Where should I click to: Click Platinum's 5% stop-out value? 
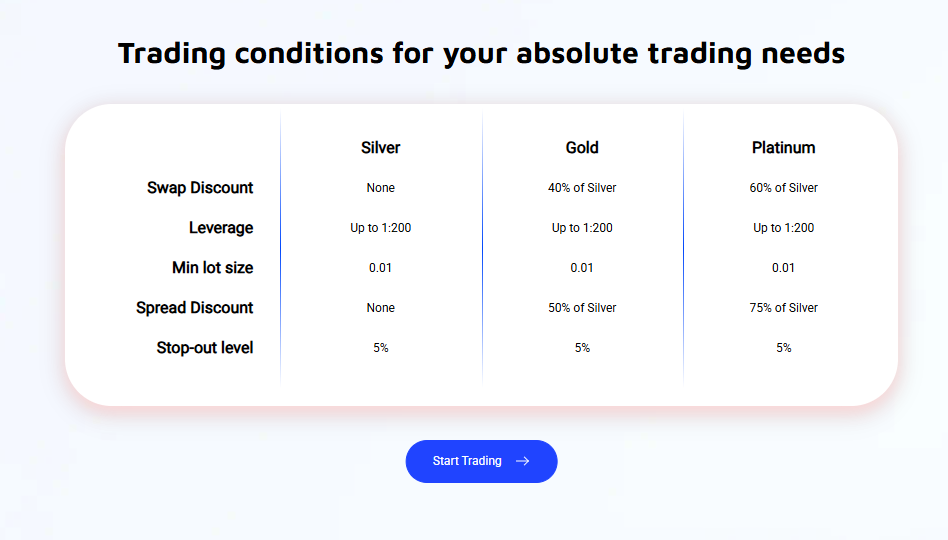click(x=783, y=348)
